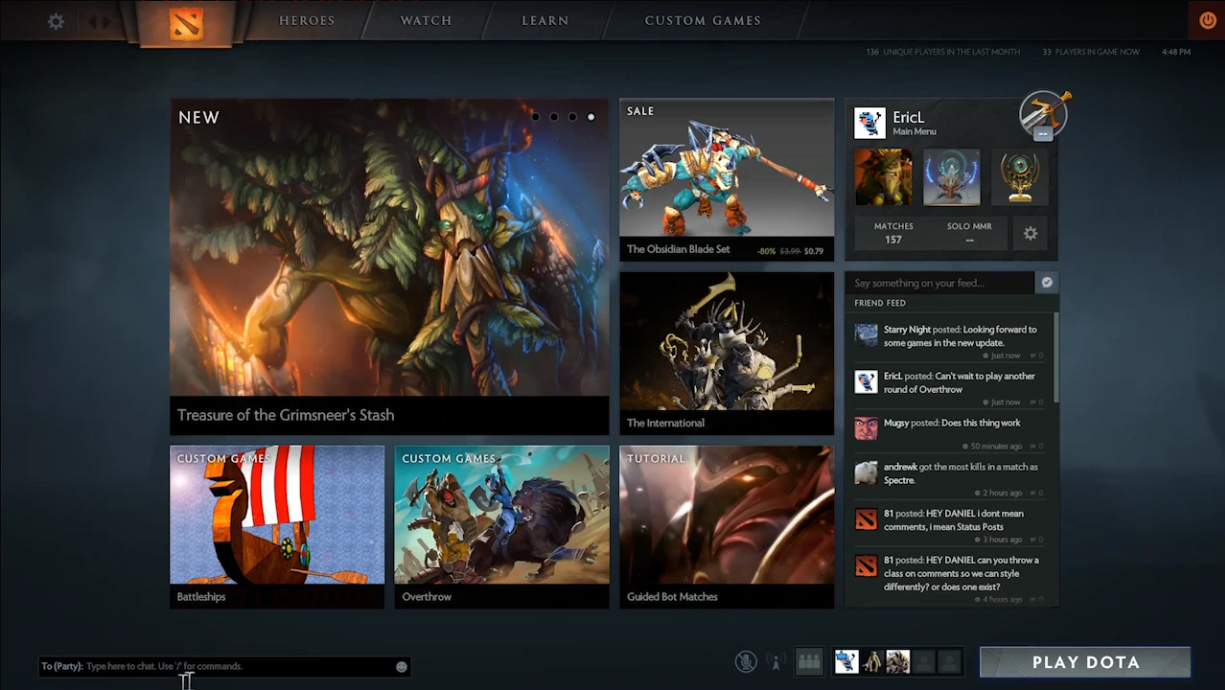Click andrewk's avatar in the friend feed
Viewport: 1225px width, 690px height.
point(866,472)
